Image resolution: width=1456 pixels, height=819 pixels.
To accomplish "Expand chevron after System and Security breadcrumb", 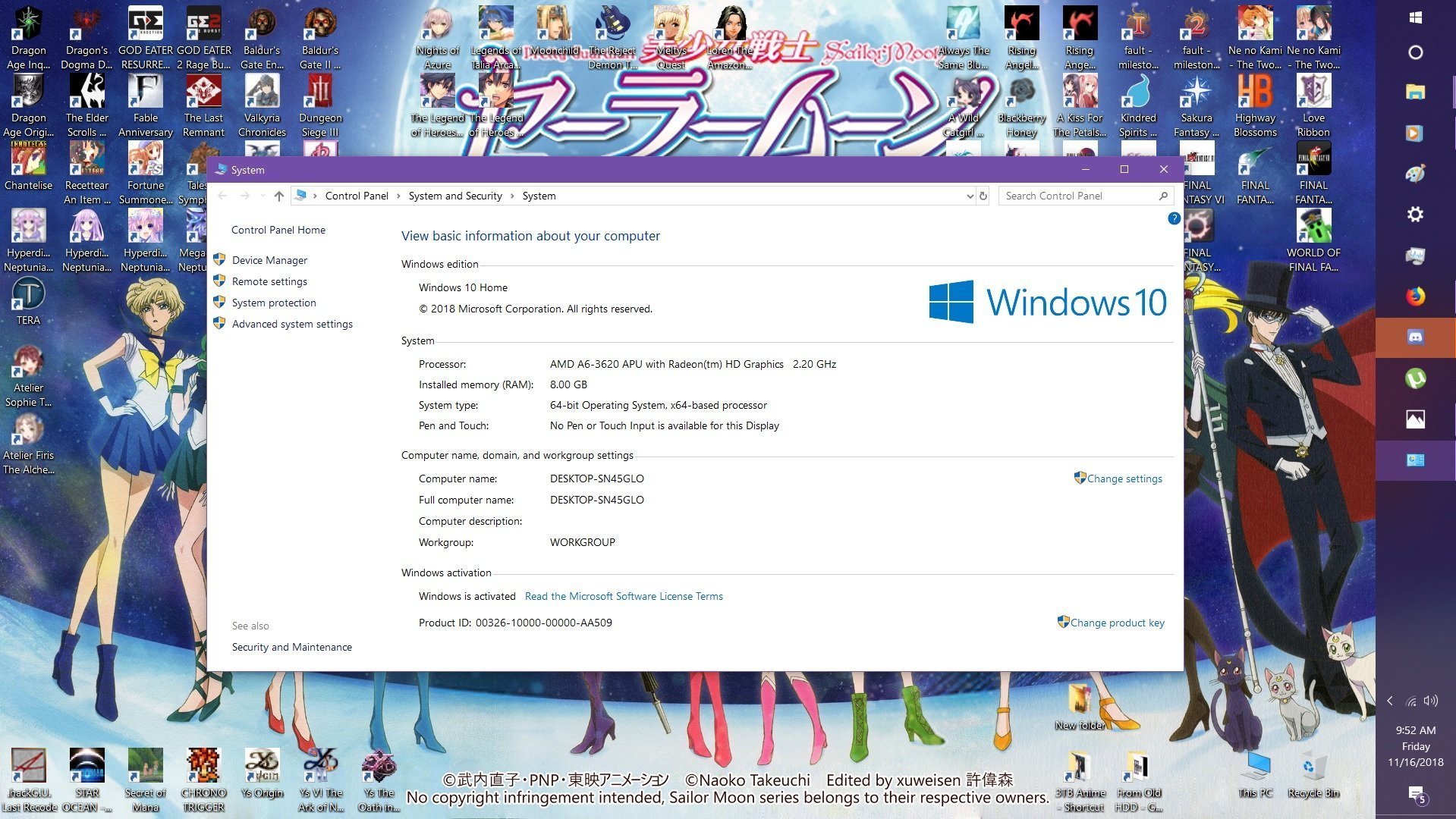I will point(512,196).
